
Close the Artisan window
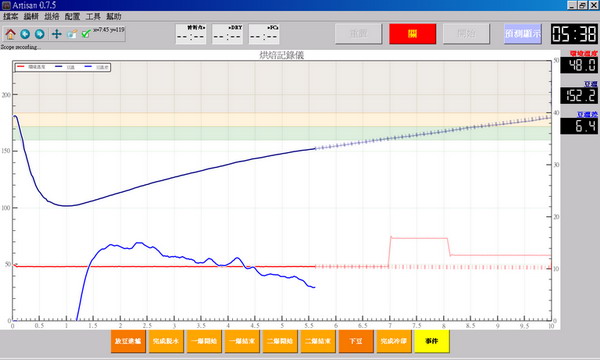click(x=593, y=5)
